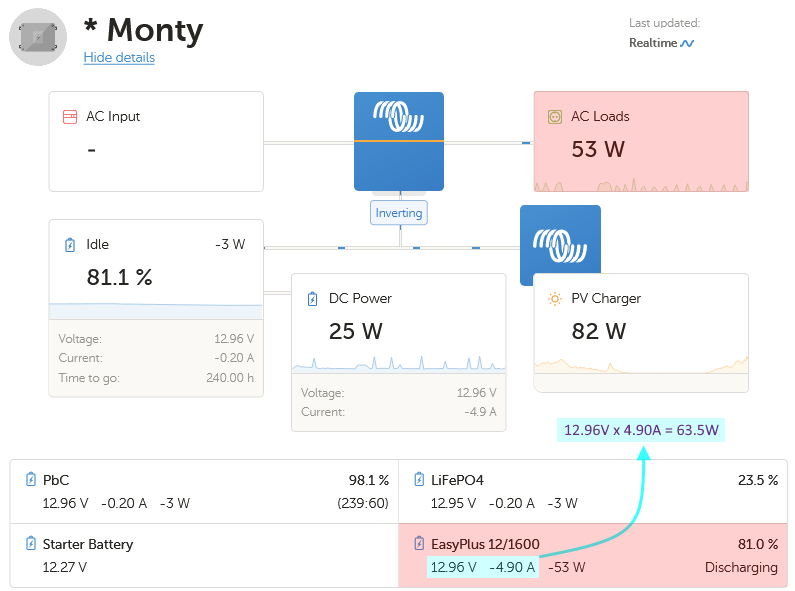Click the battery 81.1 % state of charge
The height and width of the screenshot is (591, 795).
[x=119, y=278]
